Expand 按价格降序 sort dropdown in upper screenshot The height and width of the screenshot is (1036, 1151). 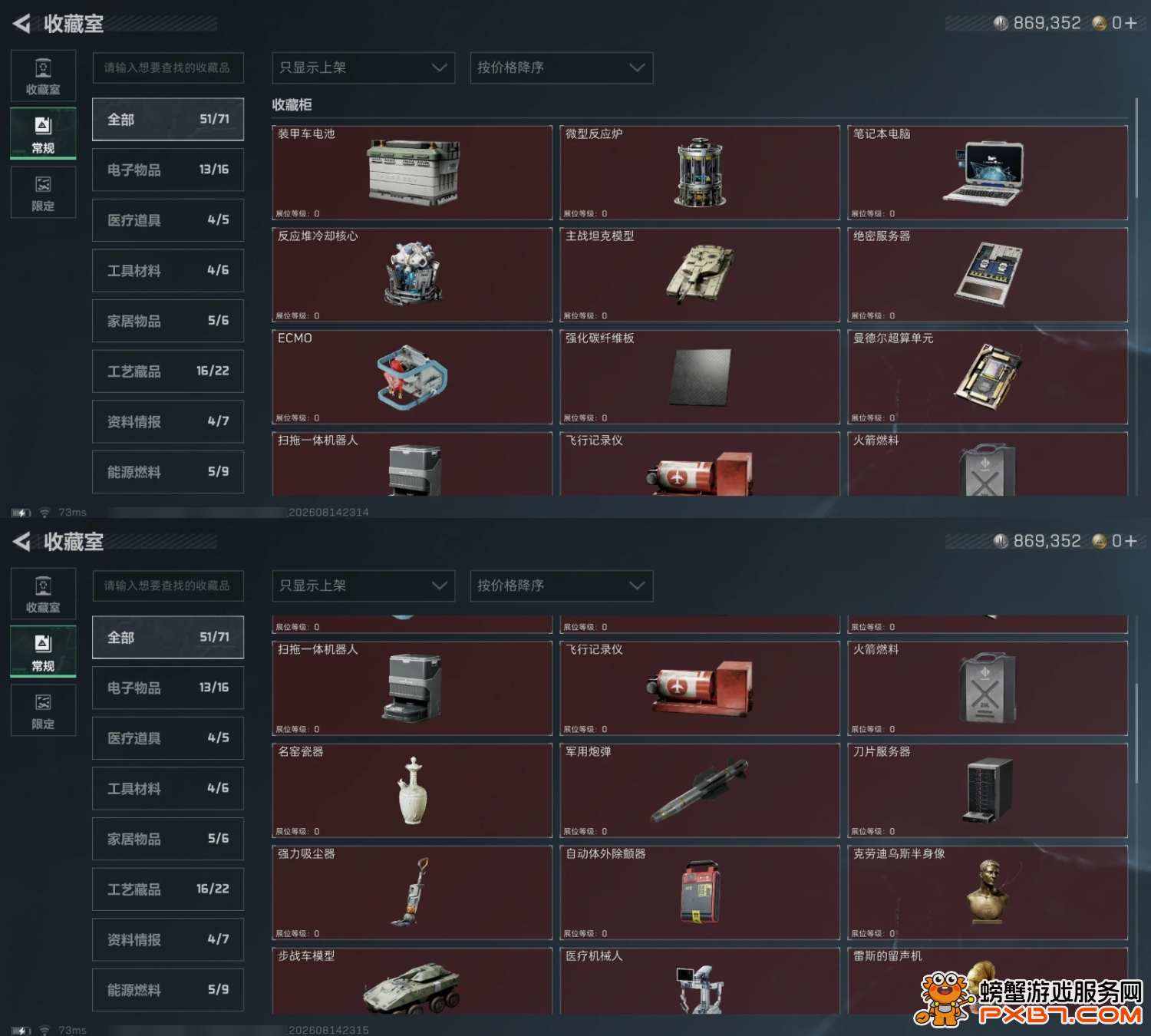(561, 68)
